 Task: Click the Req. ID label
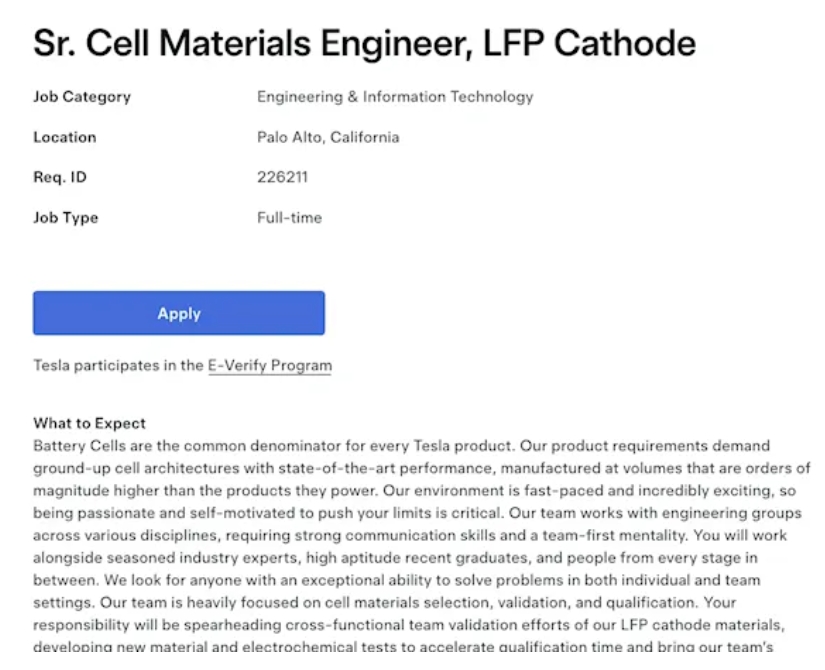pyautogui.click(x=60, y=177)
